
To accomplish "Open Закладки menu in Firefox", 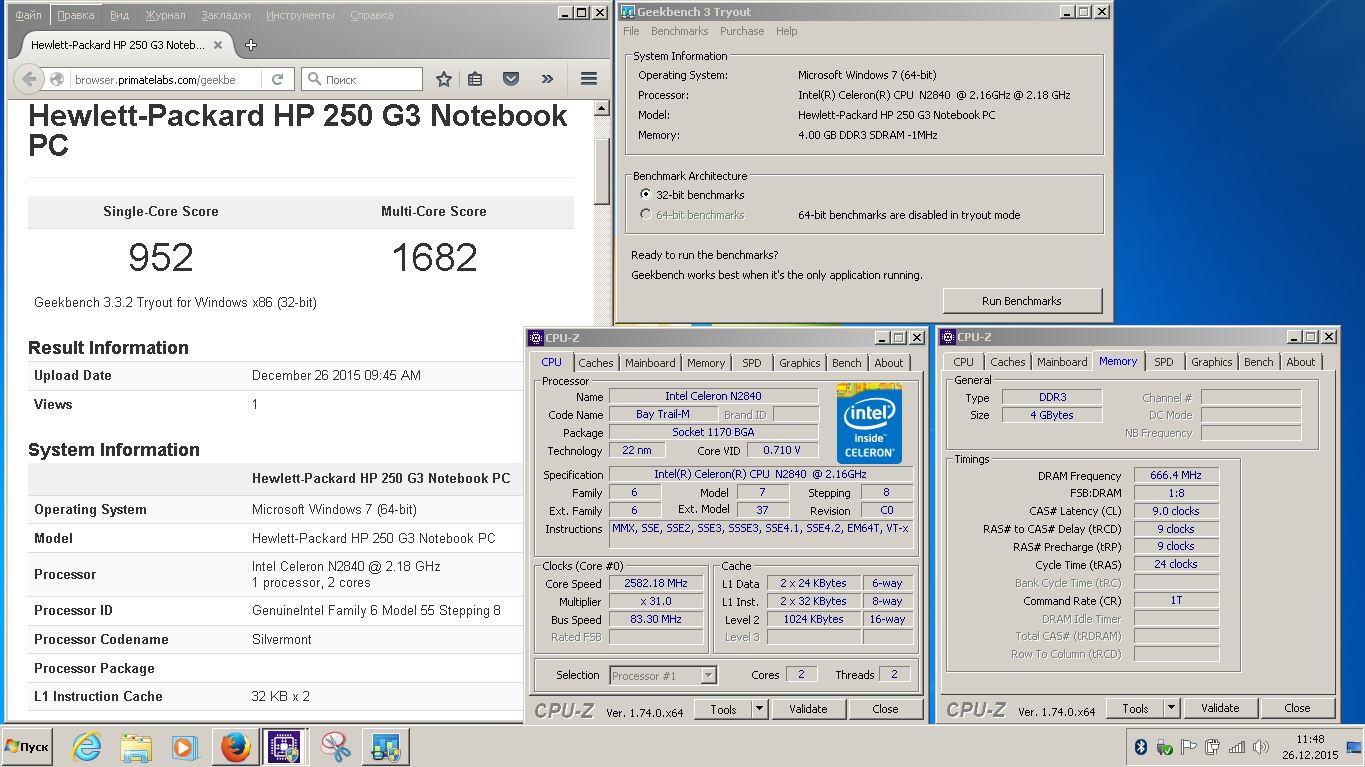I will (x=226, y=16).
